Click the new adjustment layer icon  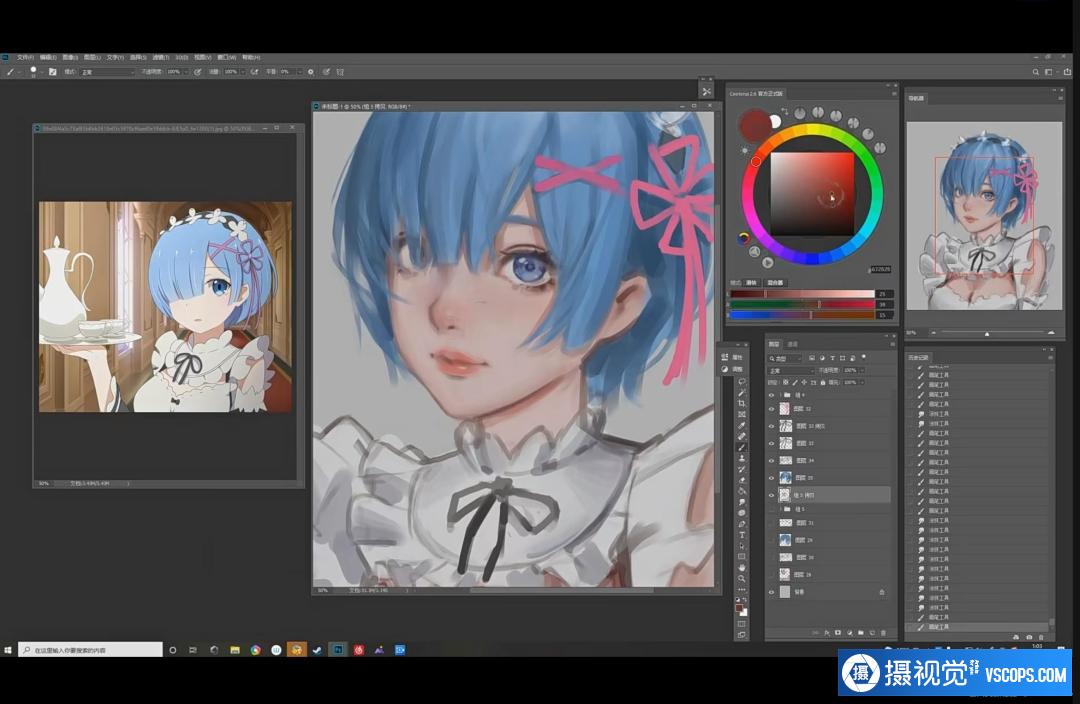[850, 633]
